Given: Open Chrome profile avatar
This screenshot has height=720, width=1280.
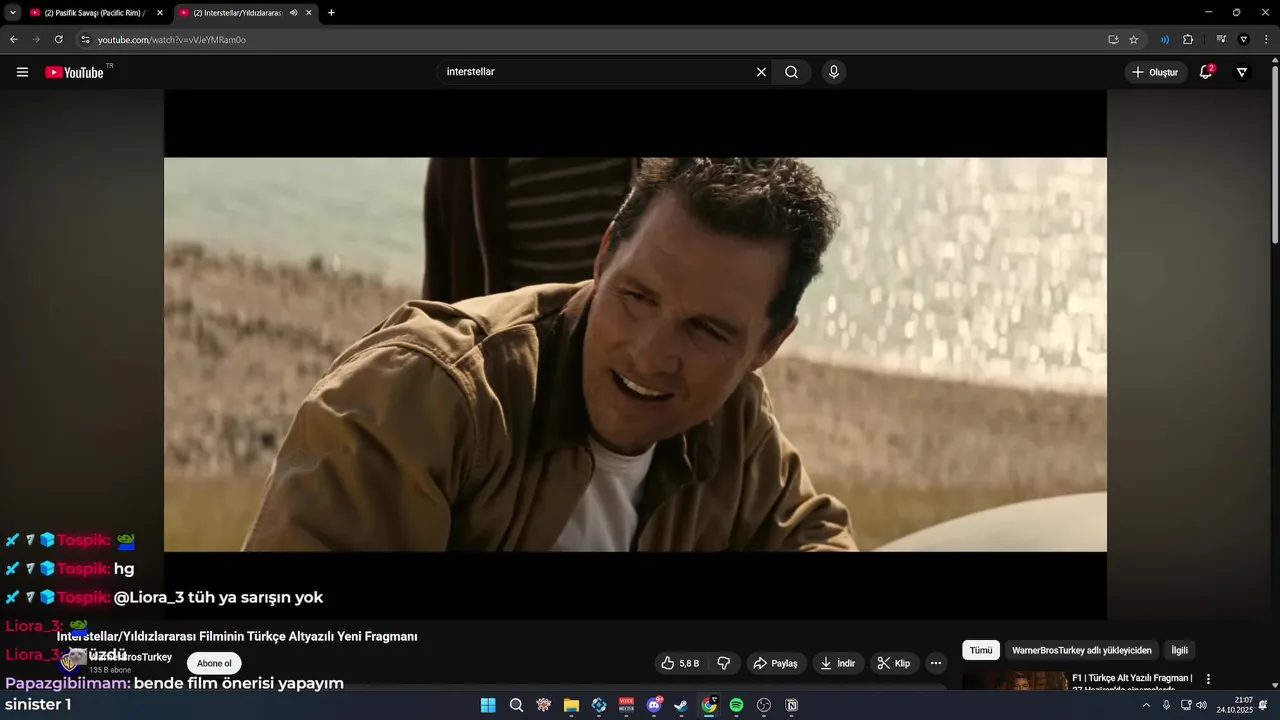Looking at the screenshot, I should pos(1244,39).
